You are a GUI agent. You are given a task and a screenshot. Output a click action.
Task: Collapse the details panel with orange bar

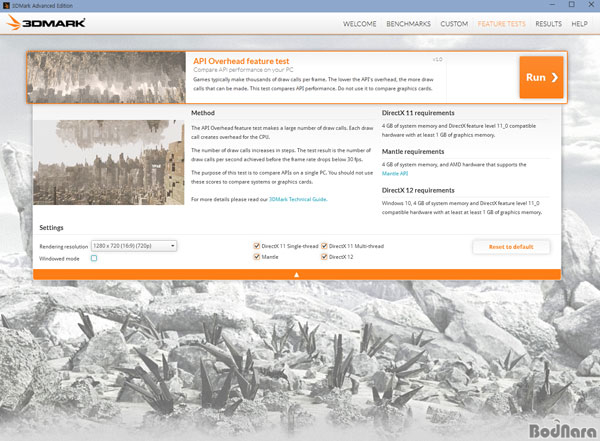pyautogui.click(x=297, y=274)
